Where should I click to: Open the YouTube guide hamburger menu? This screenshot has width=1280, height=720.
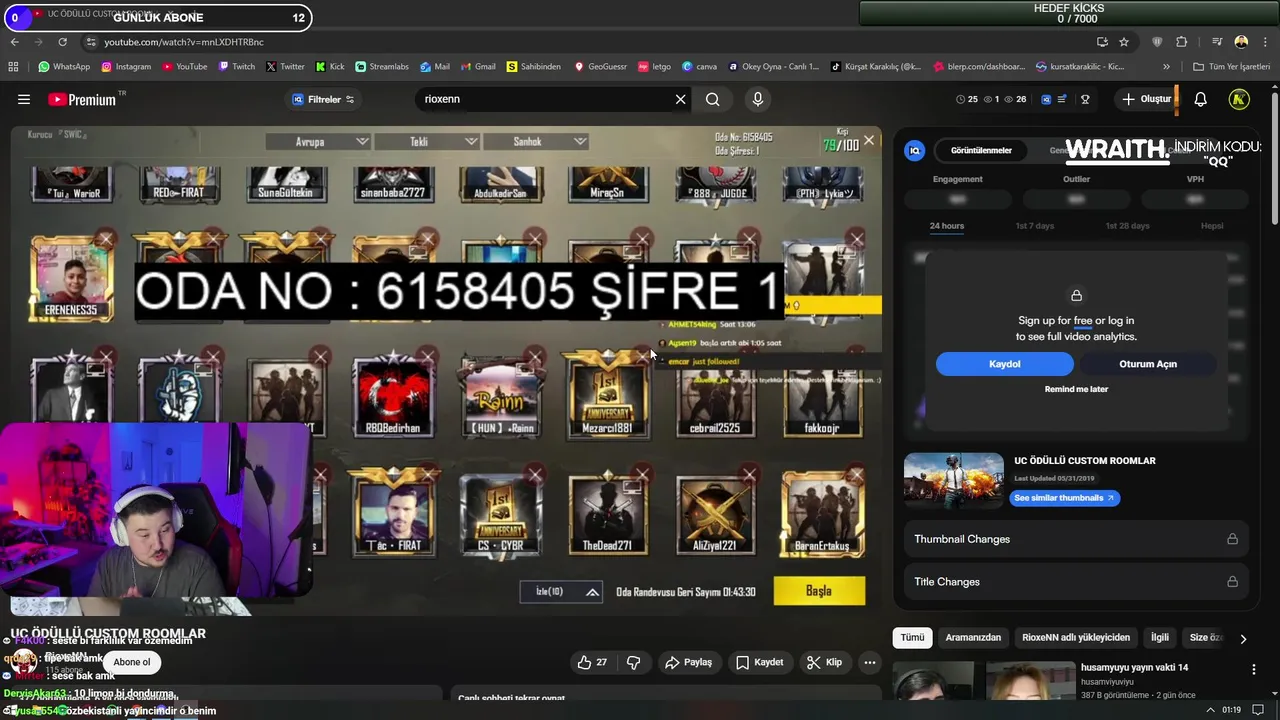tap(24, 99)
